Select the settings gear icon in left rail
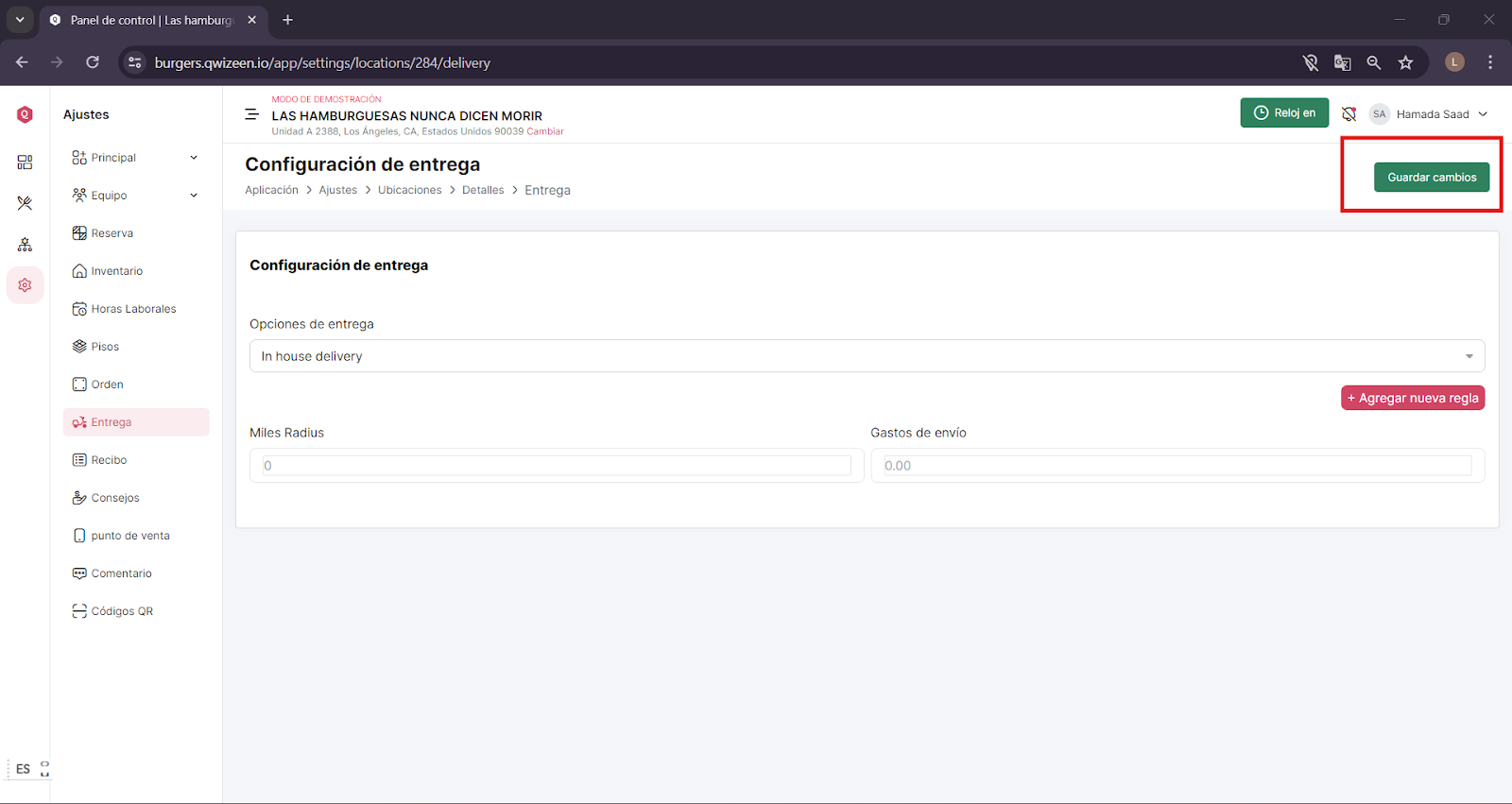The width and height of the screenshot is (1512, 804). click(x=25, y=285)
